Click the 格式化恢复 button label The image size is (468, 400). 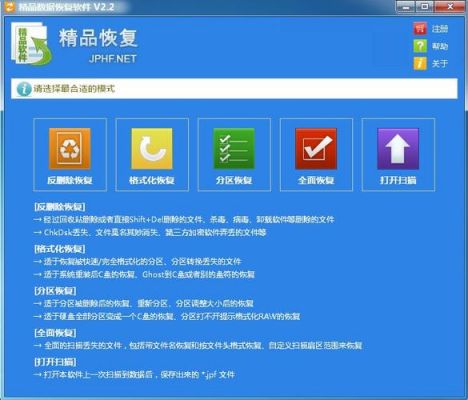click(152, 180)
